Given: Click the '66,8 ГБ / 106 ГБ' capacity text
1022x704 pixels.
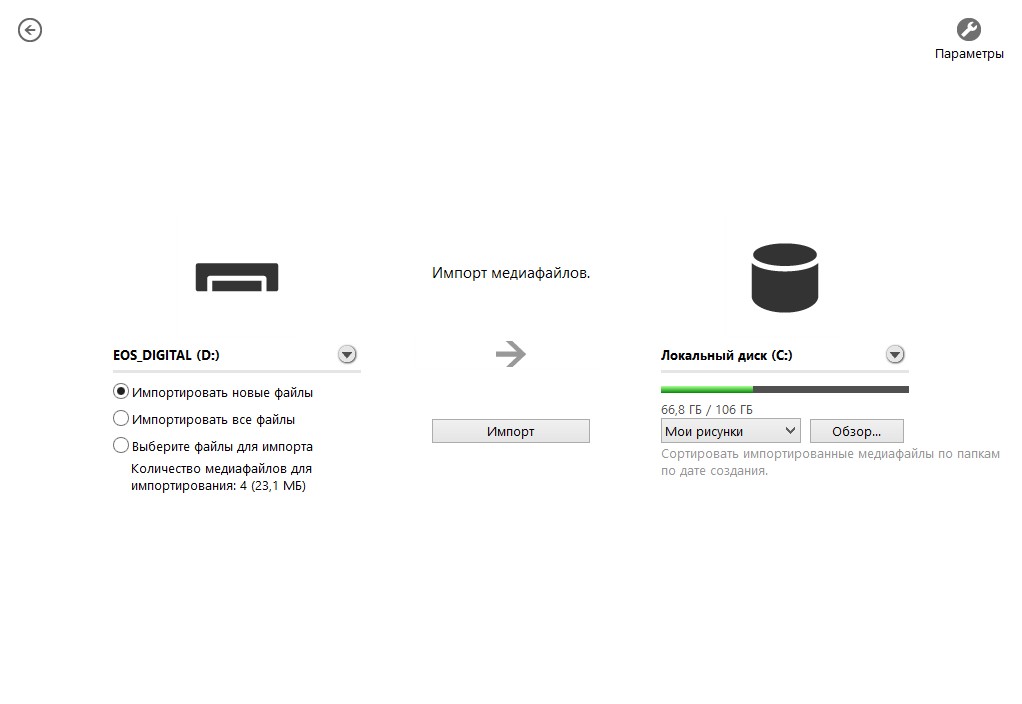Looking at the screenshot, I should 706,410.
